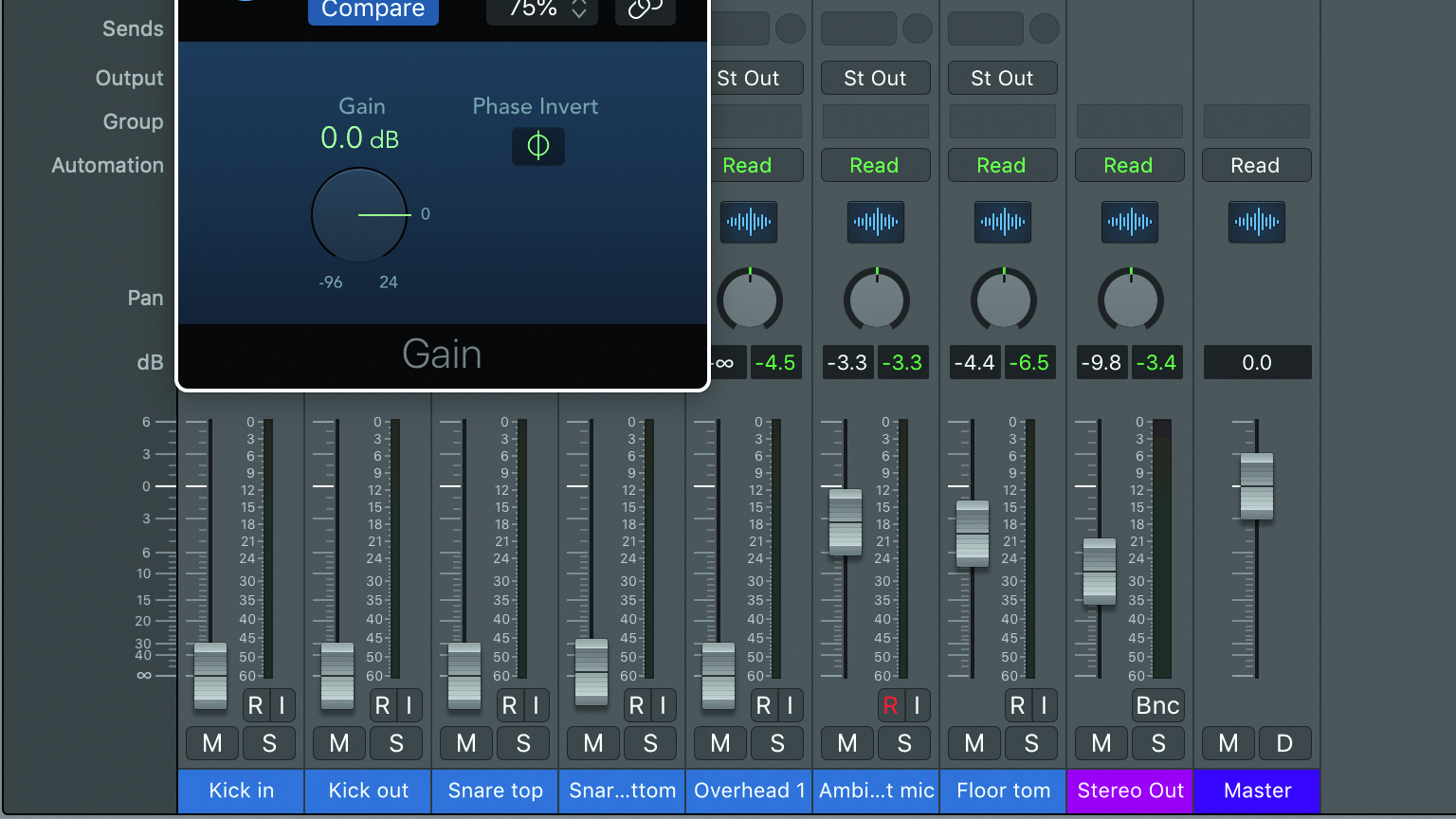Mute the Stereo Out channel
This screenshot has height=819, width=1456.
[1101, 743]
